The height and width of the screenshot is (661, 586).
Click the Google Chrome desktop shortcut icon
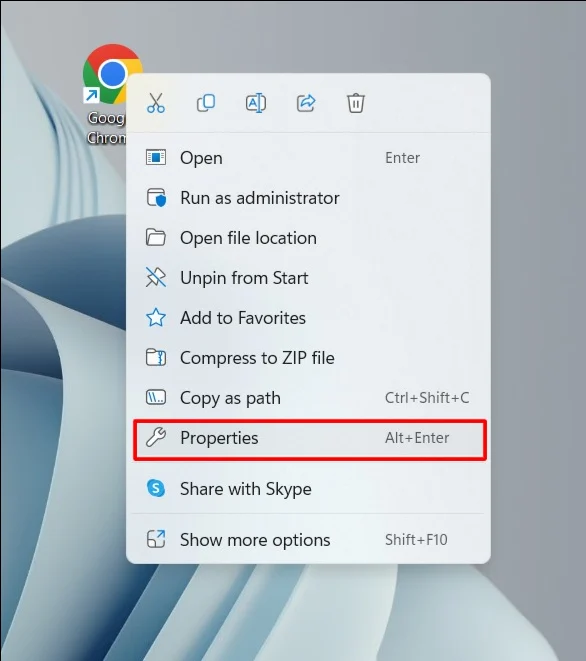[112, 74]
